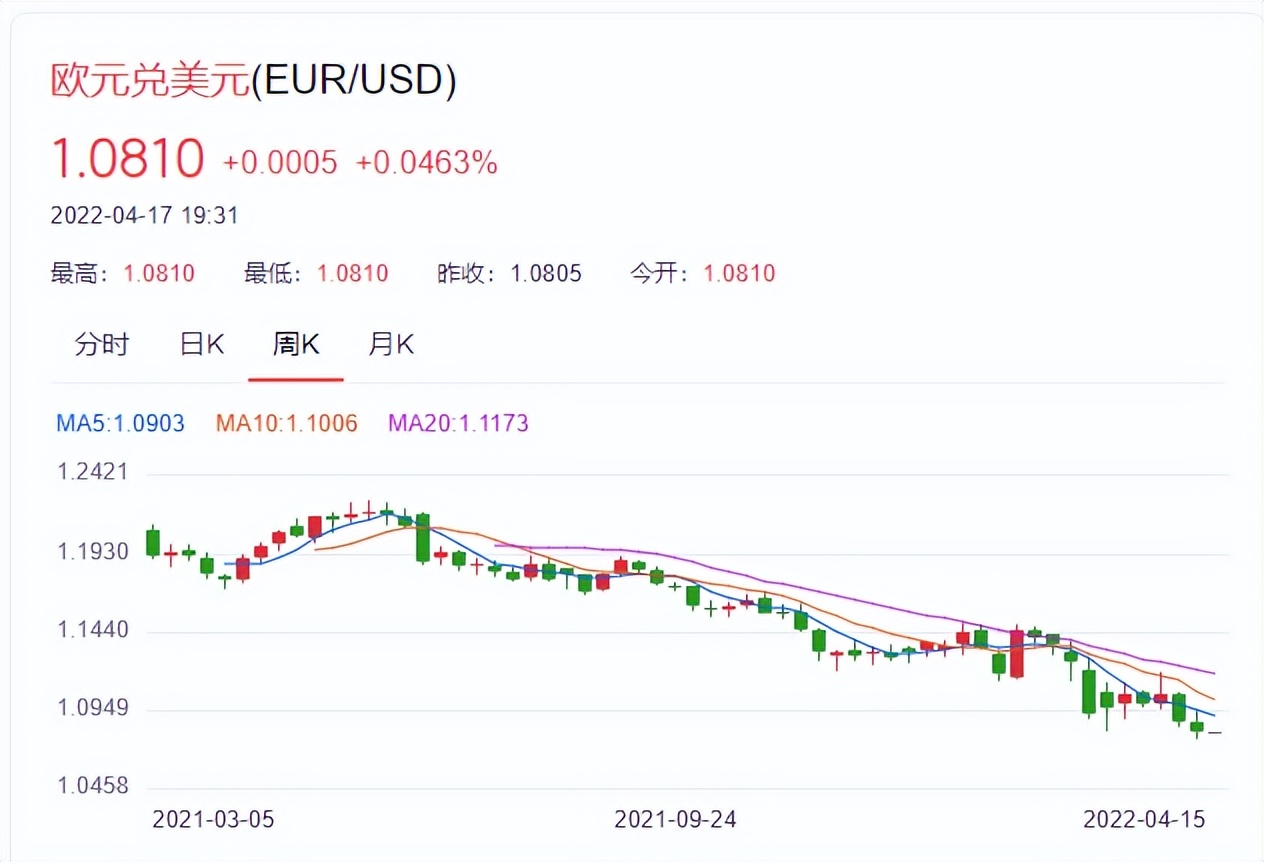Switch to the 分时 chart tab
This screenshot has width=1264, height=862.
click(x=102, y=345)
